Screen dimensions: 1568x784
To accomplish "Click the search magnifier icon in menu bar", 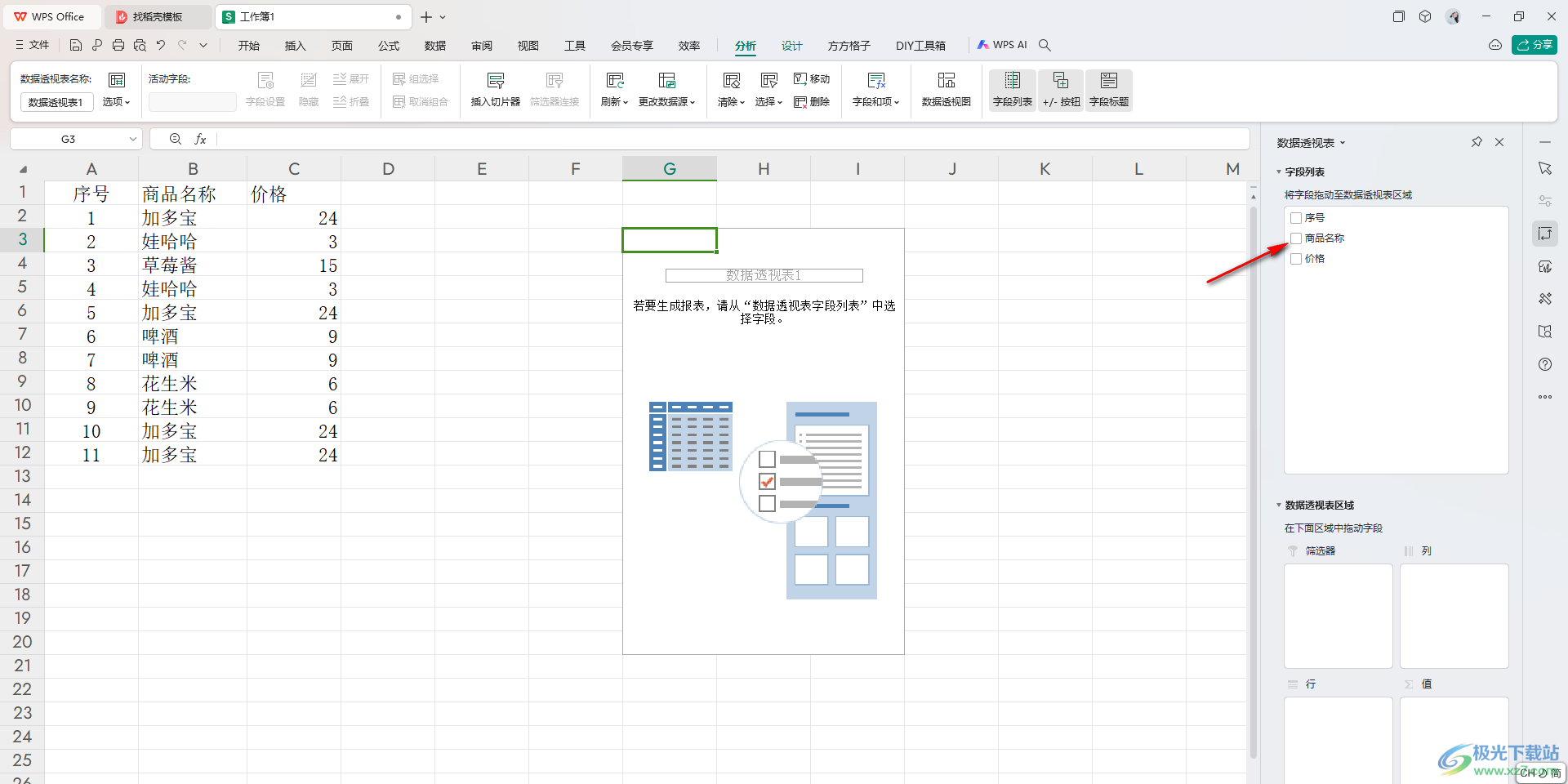I will [x=1045, y=45].
